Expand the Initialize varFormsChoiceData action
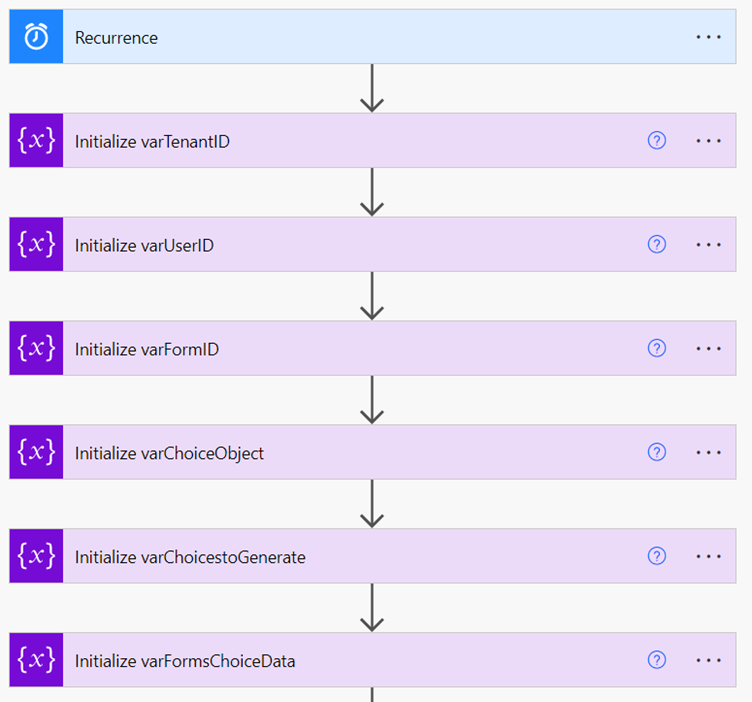The height and width of the screenshot is (702, 752). [373, 660]
